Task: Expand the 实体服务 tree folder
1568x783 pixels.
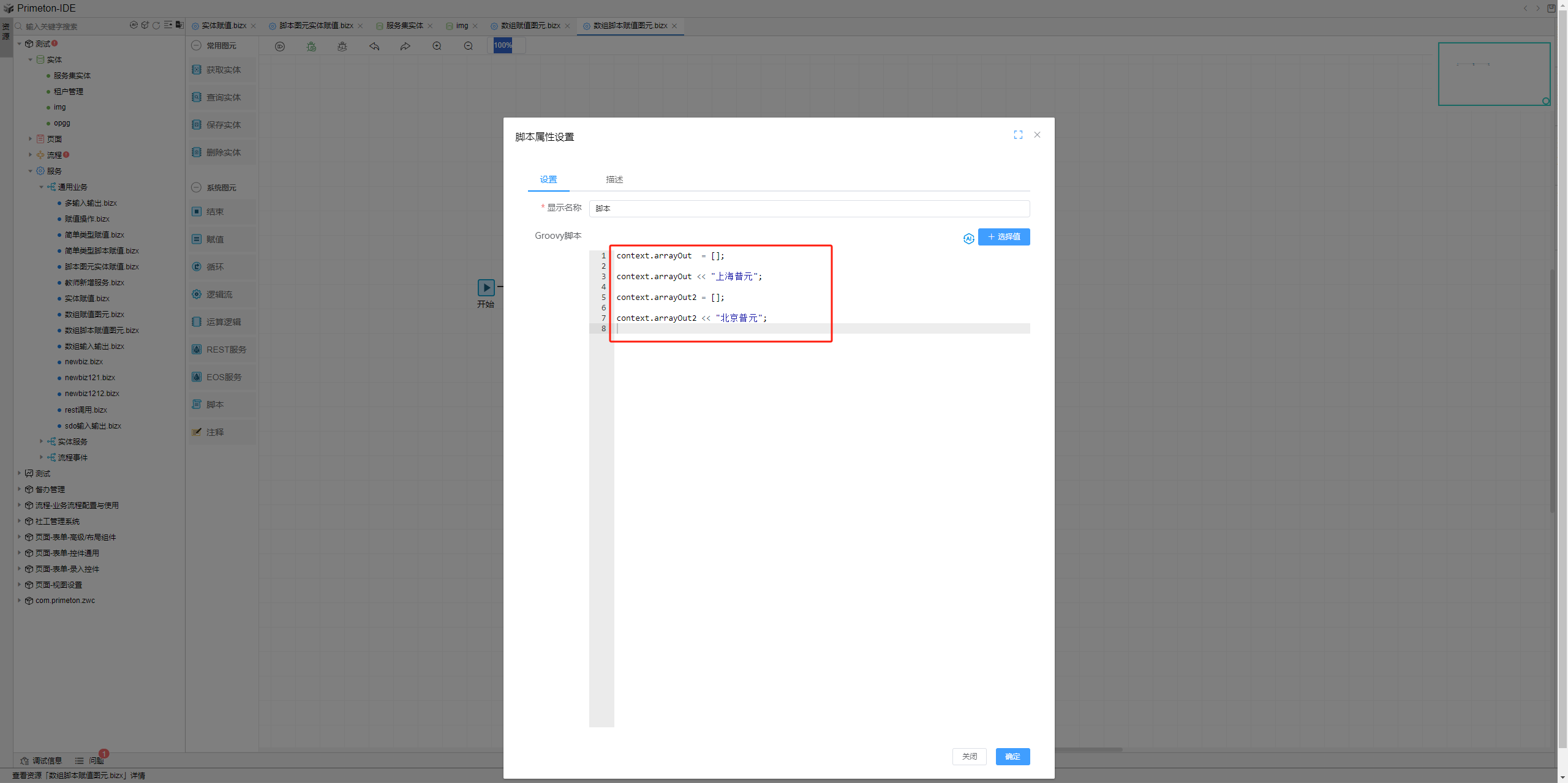Action: click(x=42, y=441)
